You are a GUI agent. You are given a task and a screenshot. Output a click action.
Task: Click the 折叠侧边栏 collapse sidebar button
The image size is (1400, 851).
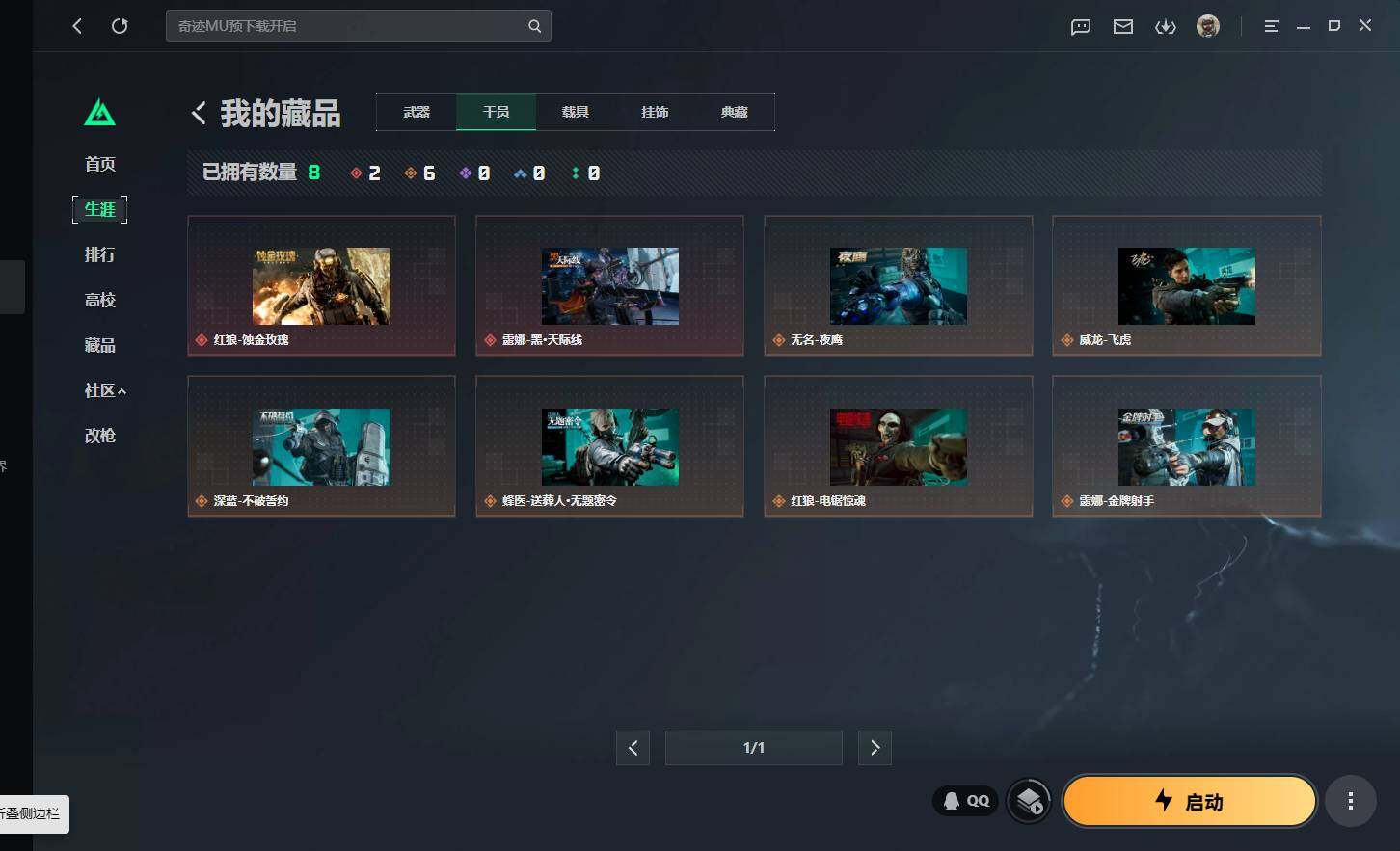tap(32, 813)
